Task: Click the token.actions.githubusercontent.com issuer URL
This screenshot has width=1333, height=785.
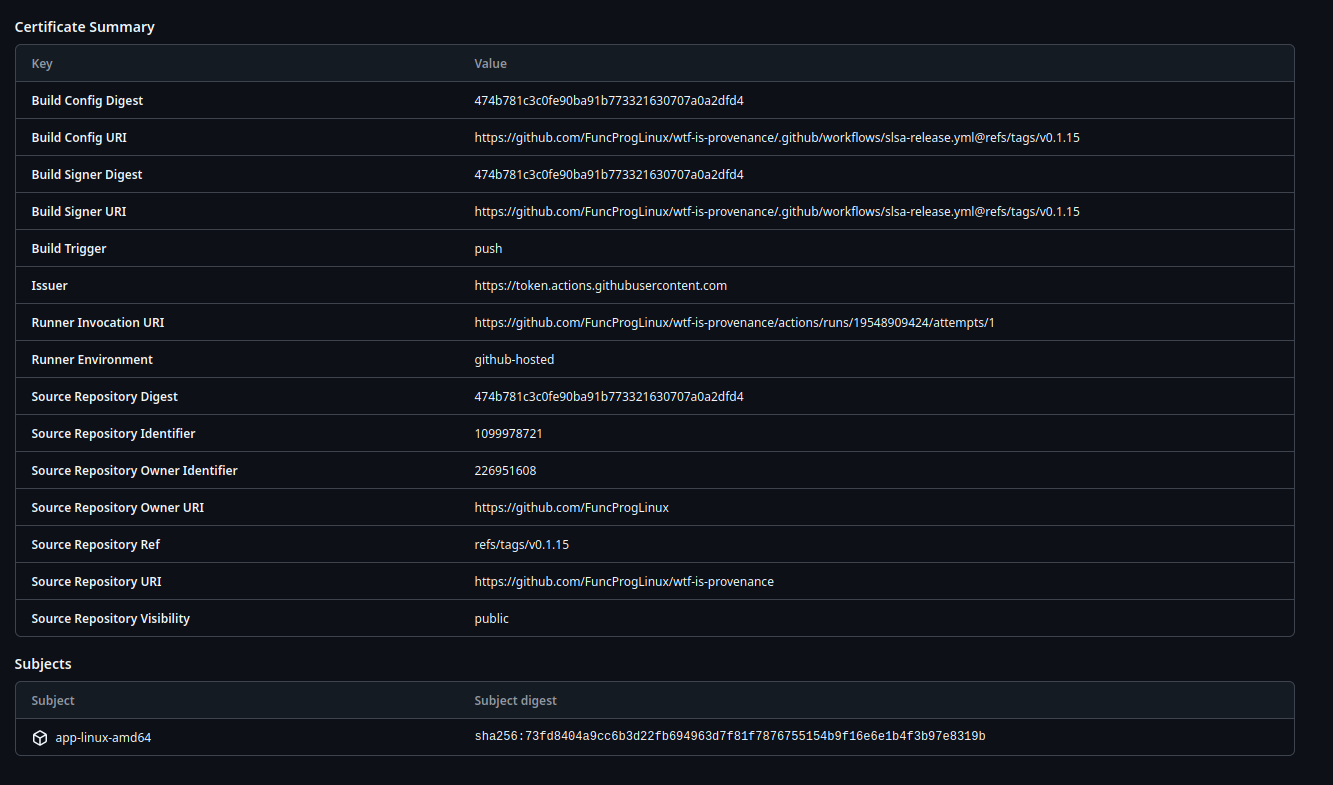Action: [600, 286]
